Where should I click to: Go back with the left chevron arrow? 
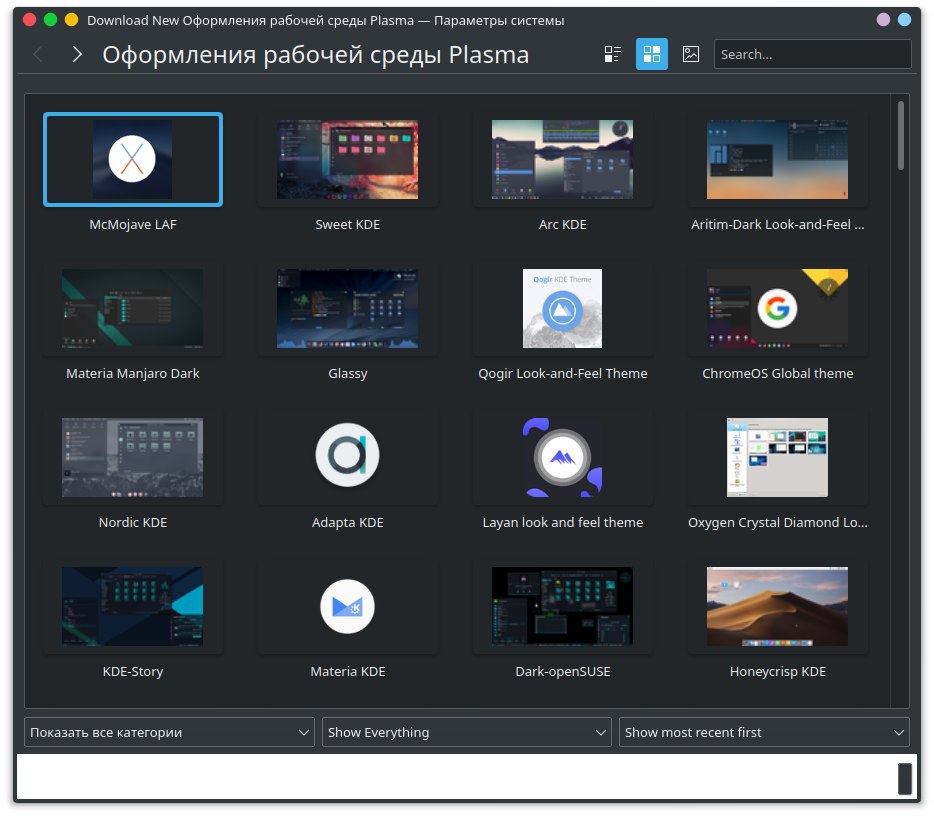(x=38, y=54)
